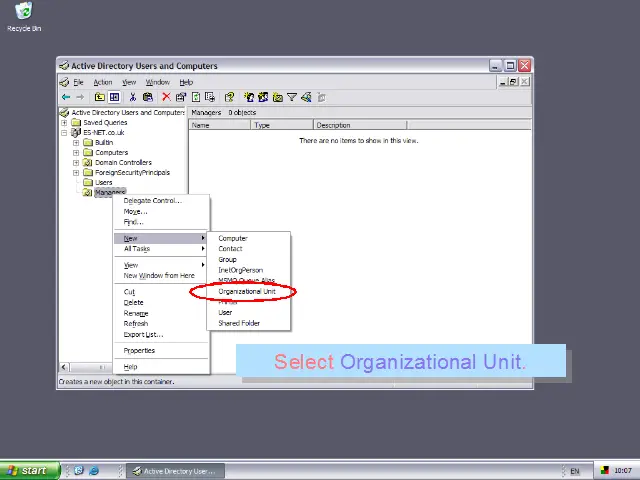Click the Find objects toolbar icon

306,97
